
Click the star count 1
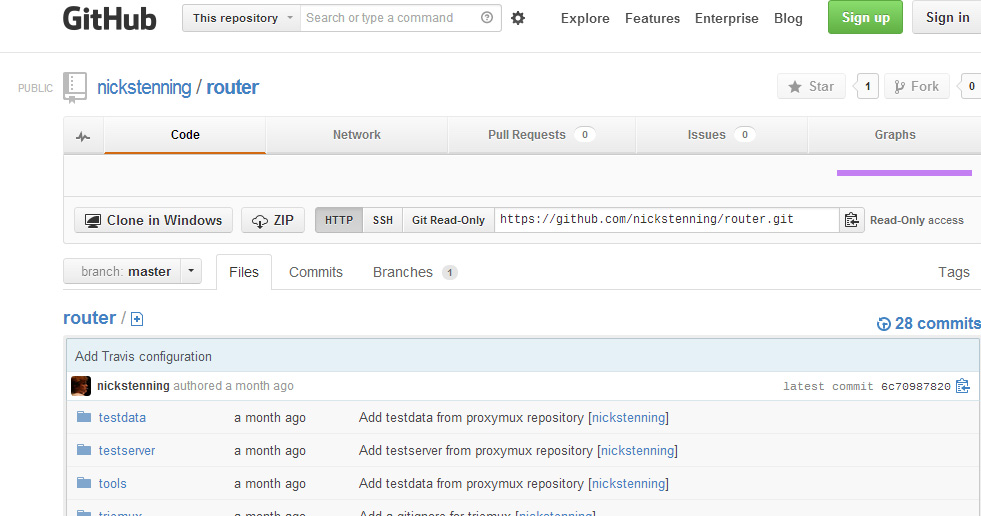pyautogui.click(x=867, y=86)
